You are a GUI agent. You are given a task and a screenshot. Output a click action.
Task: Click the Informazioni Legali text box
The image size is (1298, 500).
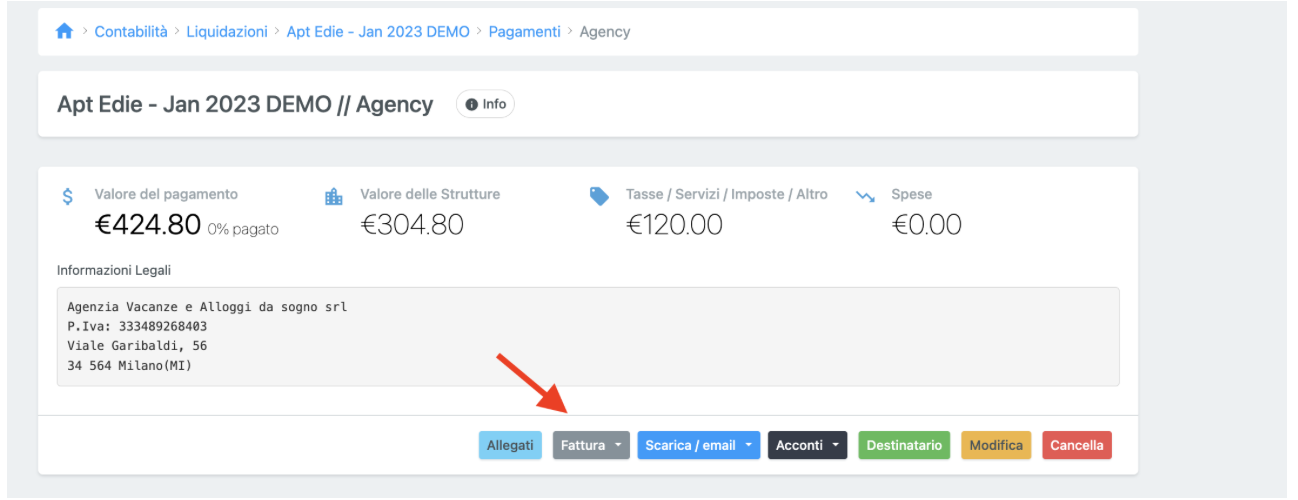coord(588,336)
